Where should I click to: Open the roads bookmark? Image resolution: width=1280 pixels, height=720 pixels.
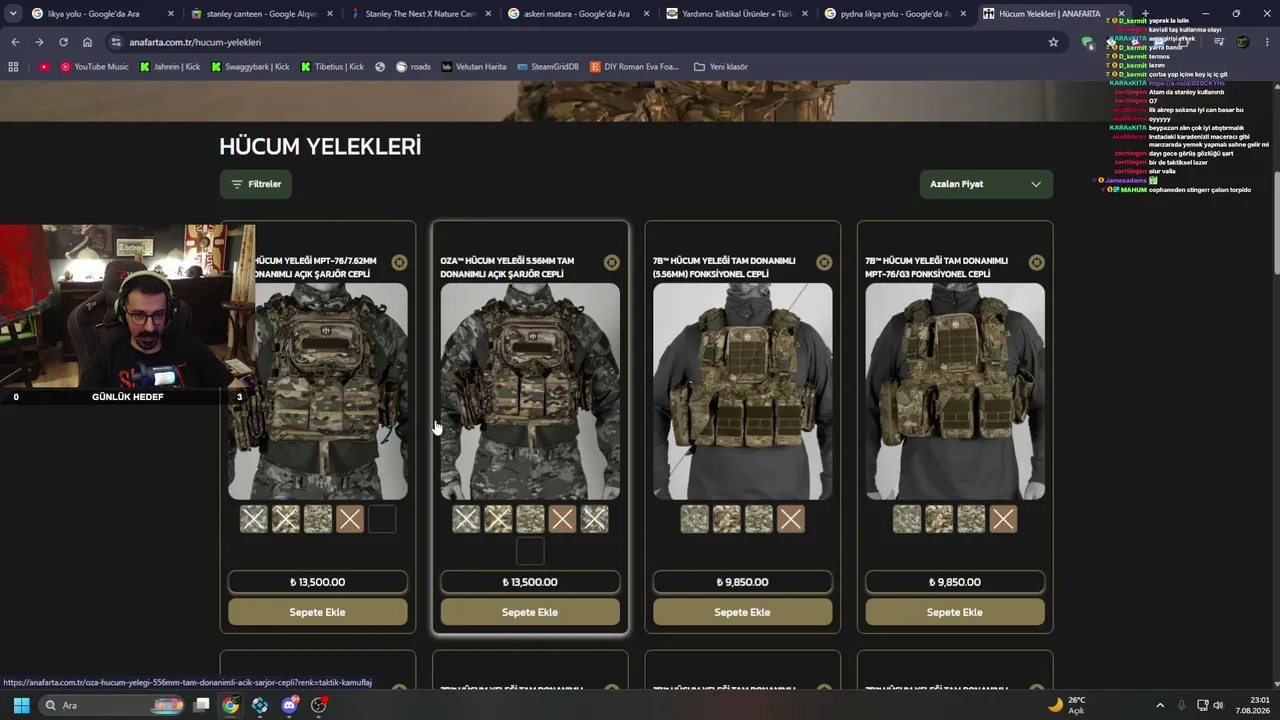coord(413,67)
